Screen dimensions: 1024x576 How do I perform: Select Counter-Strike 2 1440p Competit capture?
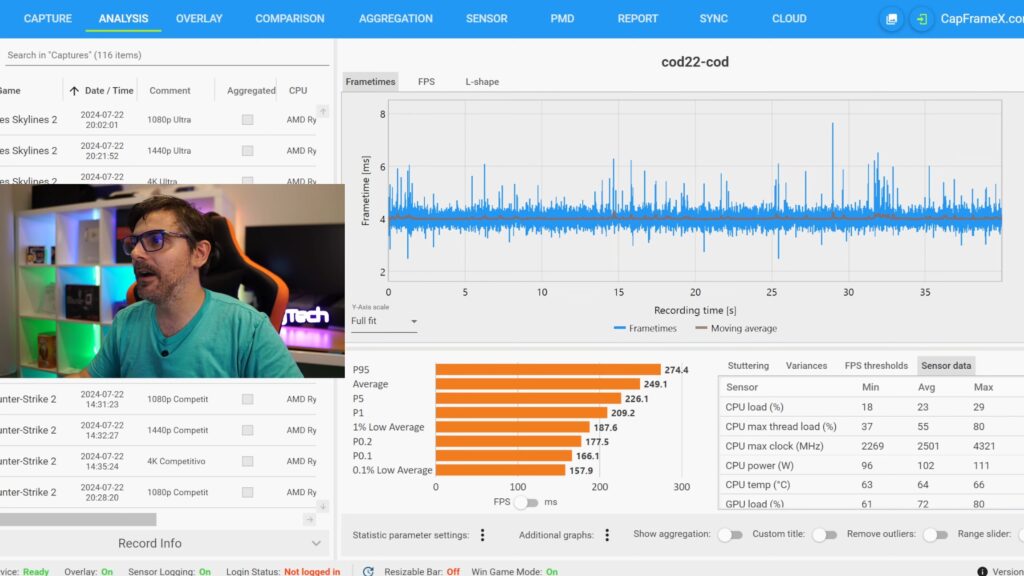point(159,430)
